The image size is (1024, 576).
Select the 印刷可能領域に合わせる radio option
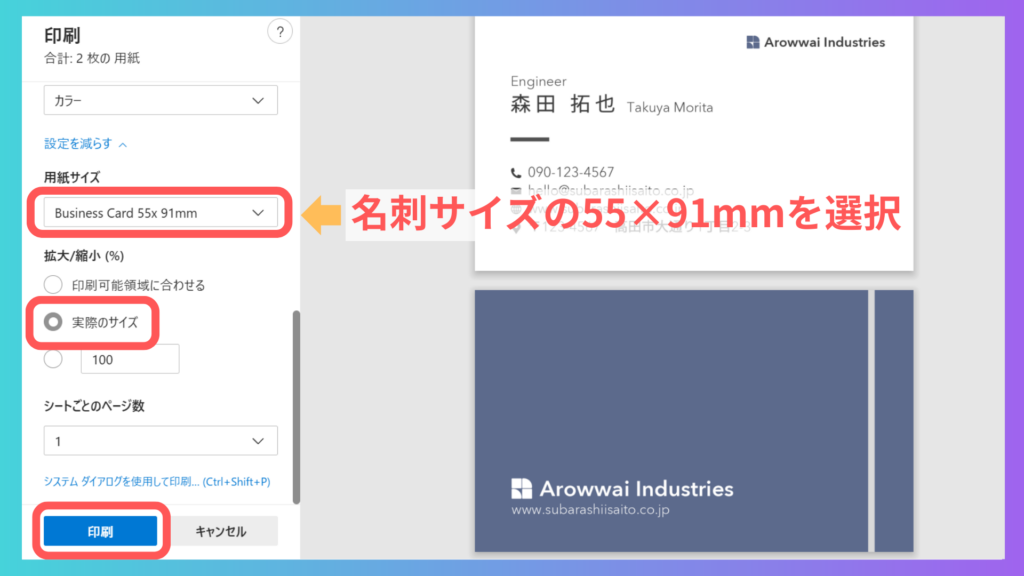click(53, 285)
